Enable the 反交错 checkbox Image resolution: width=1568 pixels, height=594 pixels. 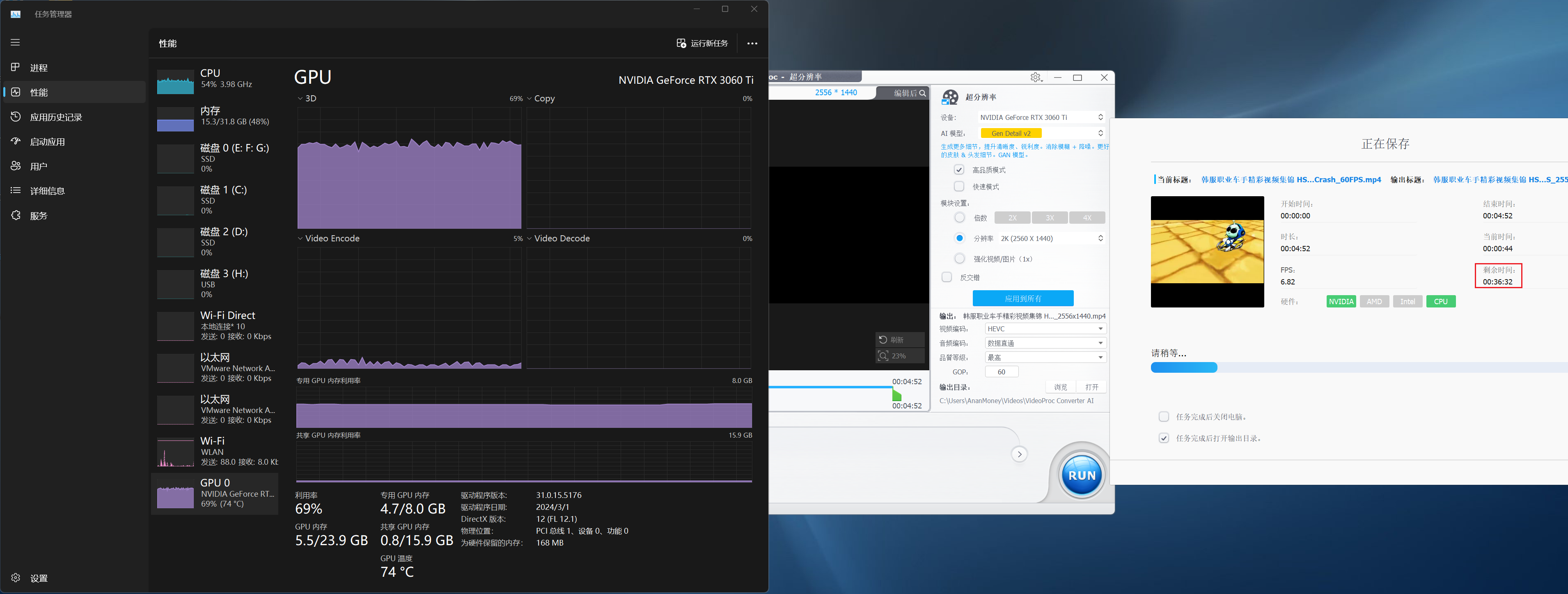click(x=947, y=277)
